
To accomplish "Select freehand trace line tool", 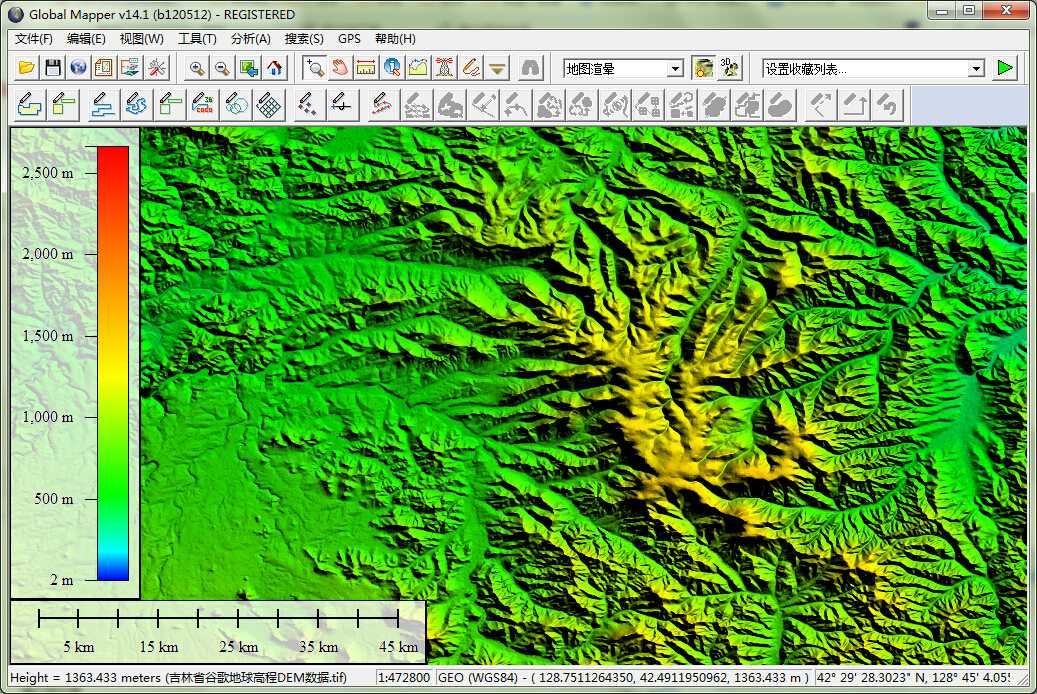I will click(136, 105).
